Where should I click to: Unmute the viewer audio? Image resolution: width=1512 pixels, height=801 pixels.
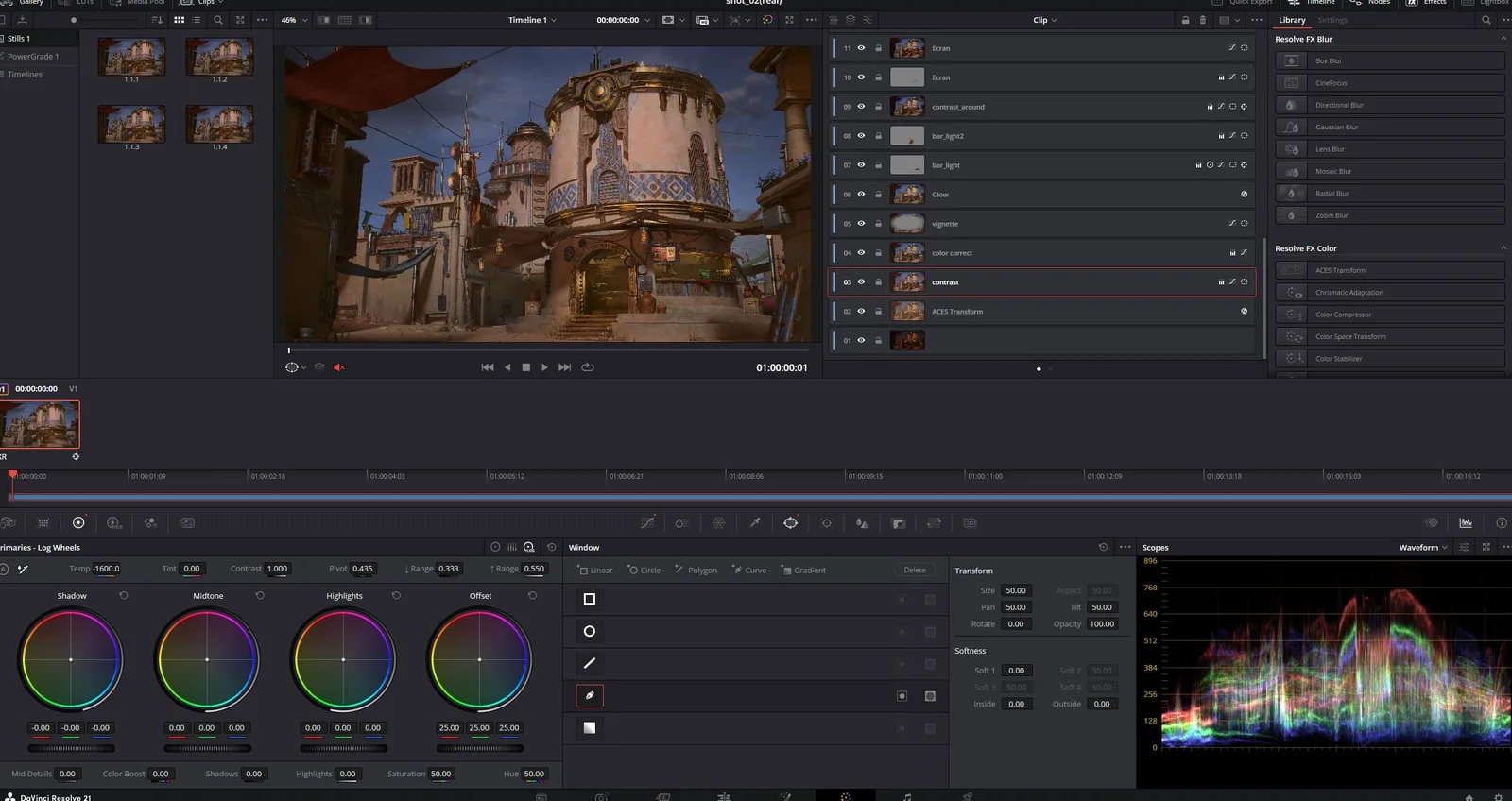(339, 367)
